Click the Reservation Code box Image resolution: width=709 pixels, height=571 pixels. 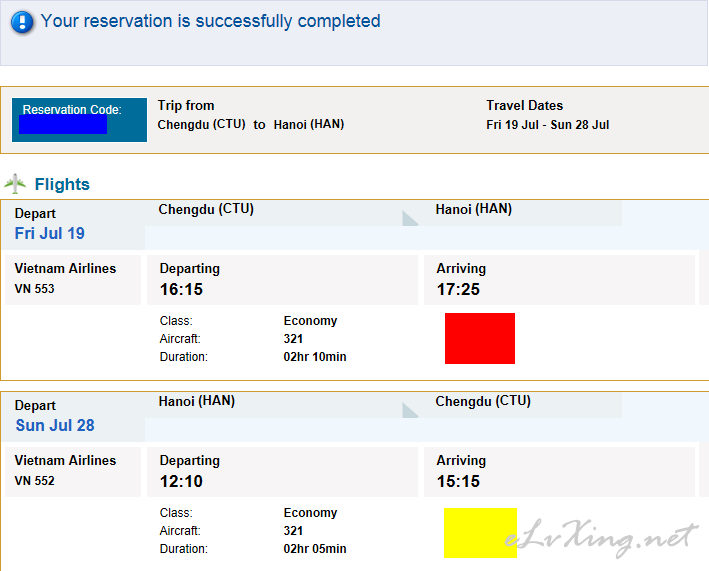coord(79,120)
